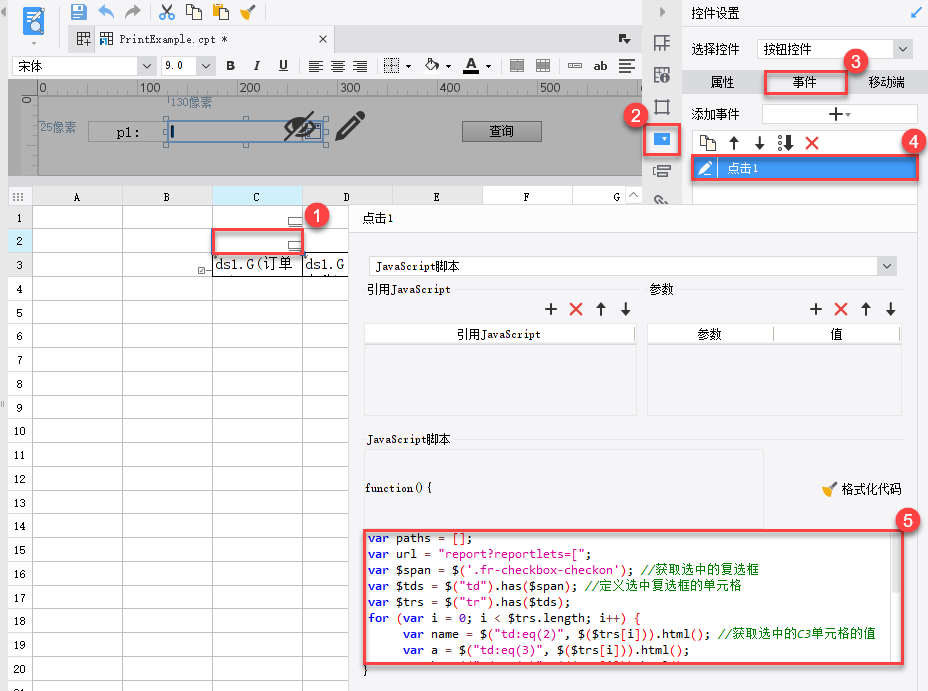Screen dimensions: 928x691
Task: Use the format painter brush in the top toolbar
Action: (x=248, y=12)
